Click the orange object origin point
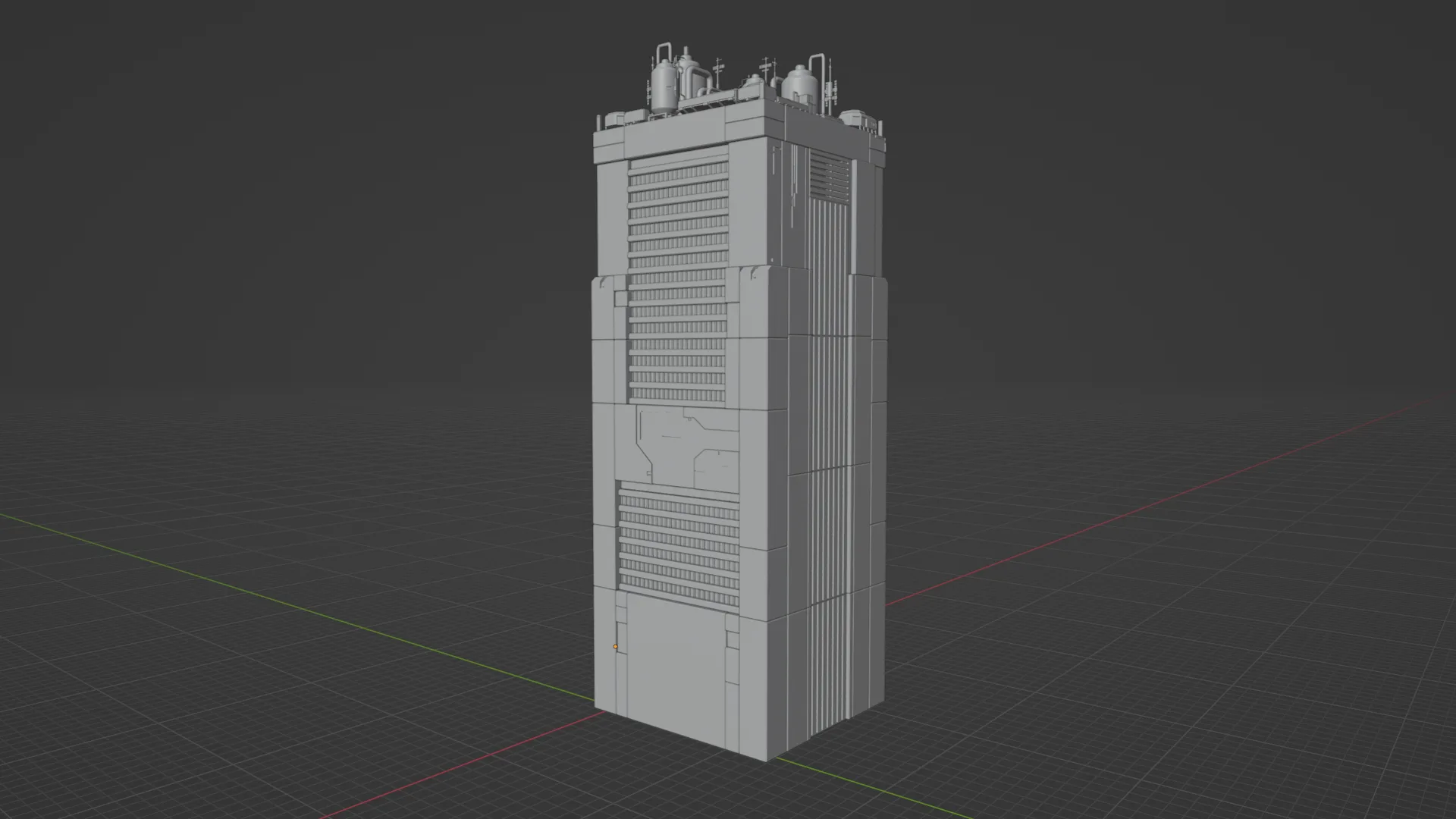The width and height of the screenshot is (1456, 819). coord(615,645)
